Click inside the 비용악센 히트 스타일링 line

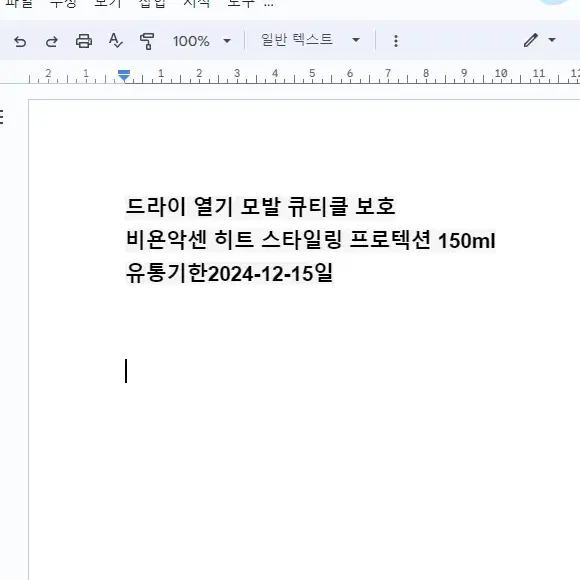pos(310,240)
